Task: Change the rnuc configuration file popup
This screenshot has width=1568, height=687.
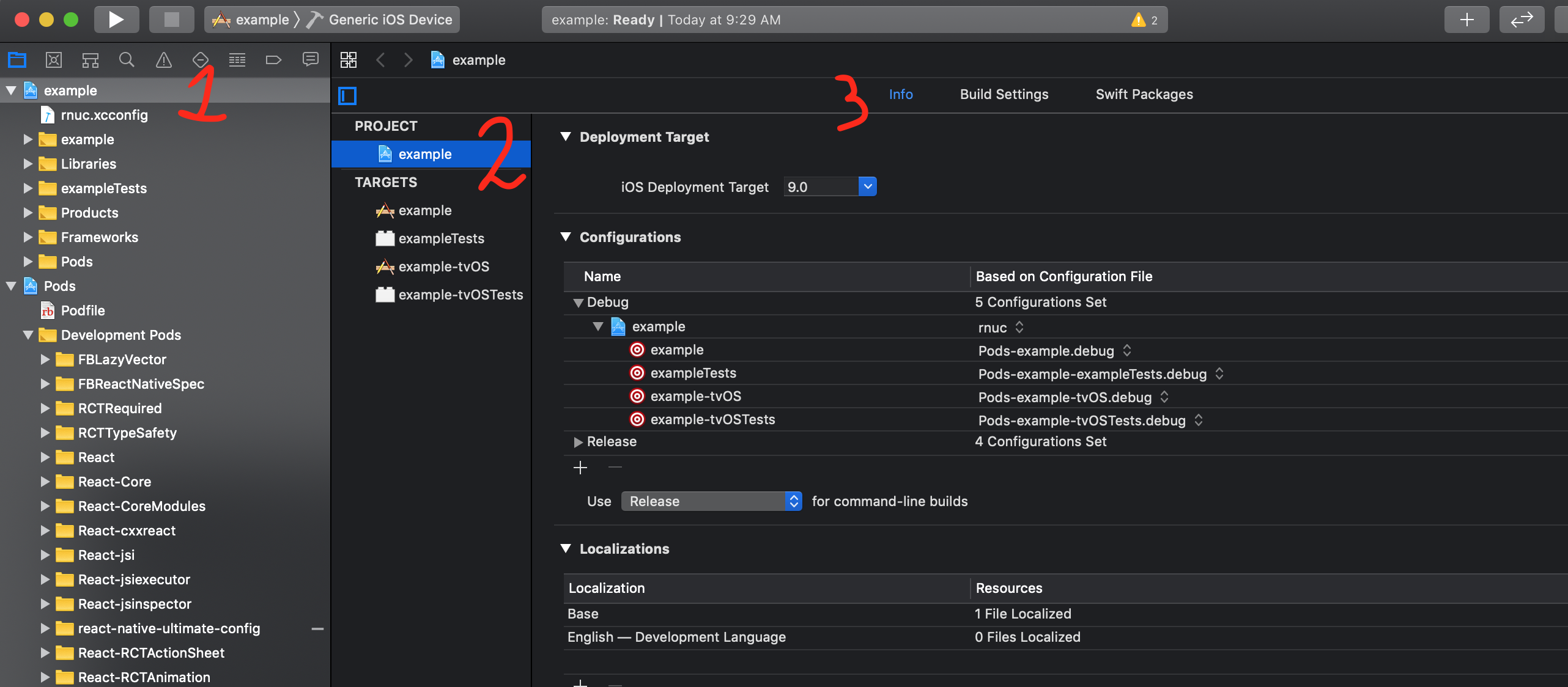Action: coord(1001,328)
